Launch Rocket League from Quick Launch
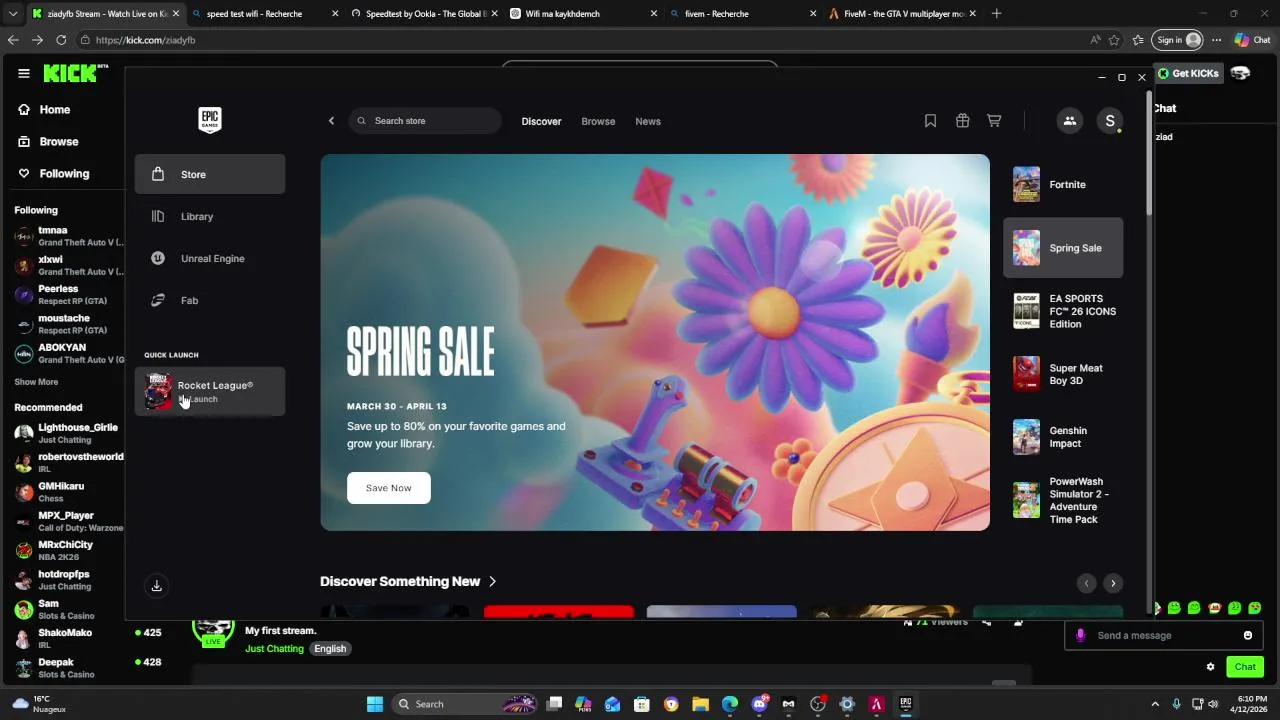The image size is (1280, 720). [210, 391]
